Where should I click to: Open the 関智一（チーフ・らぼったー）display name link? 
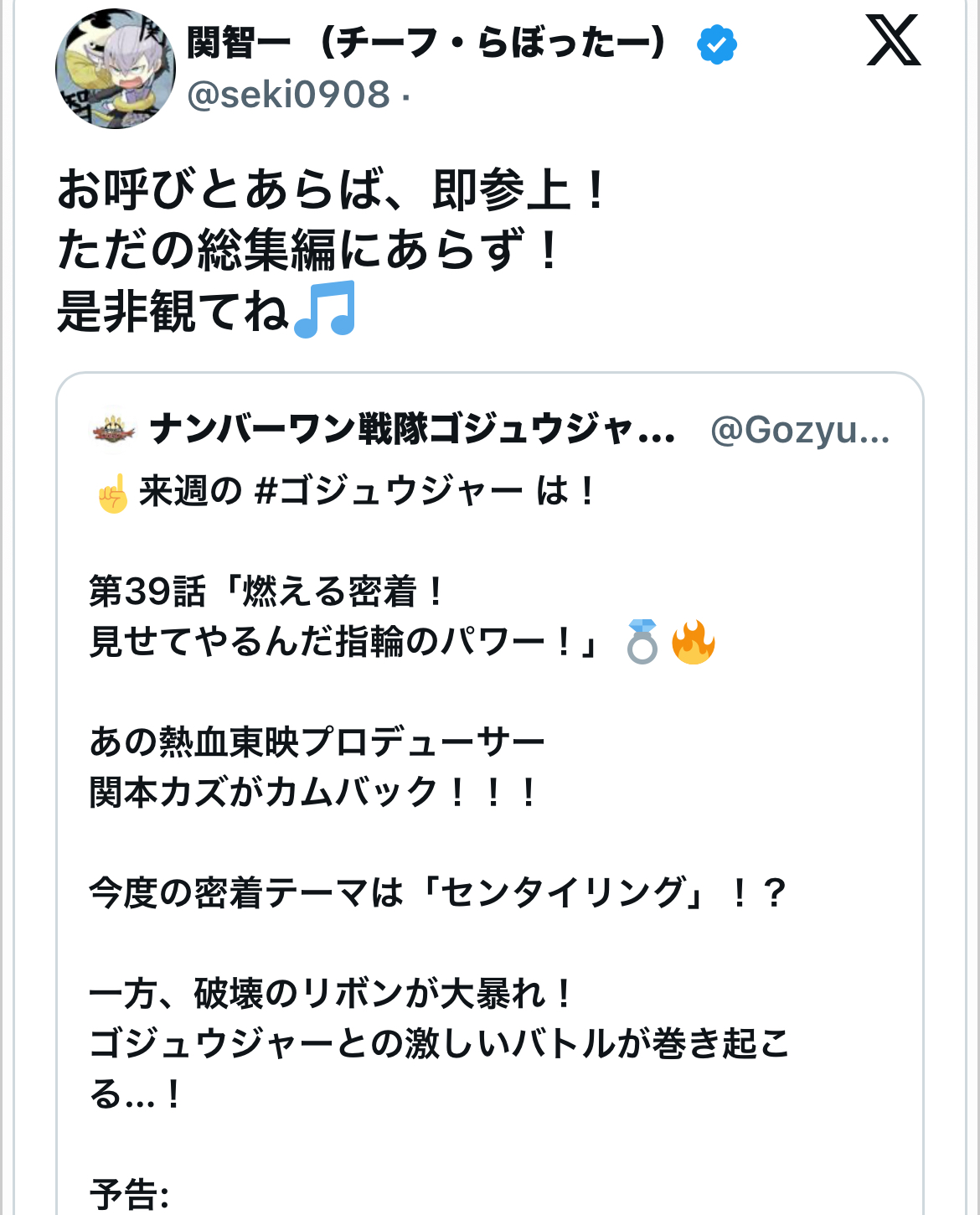click(427, 43)
